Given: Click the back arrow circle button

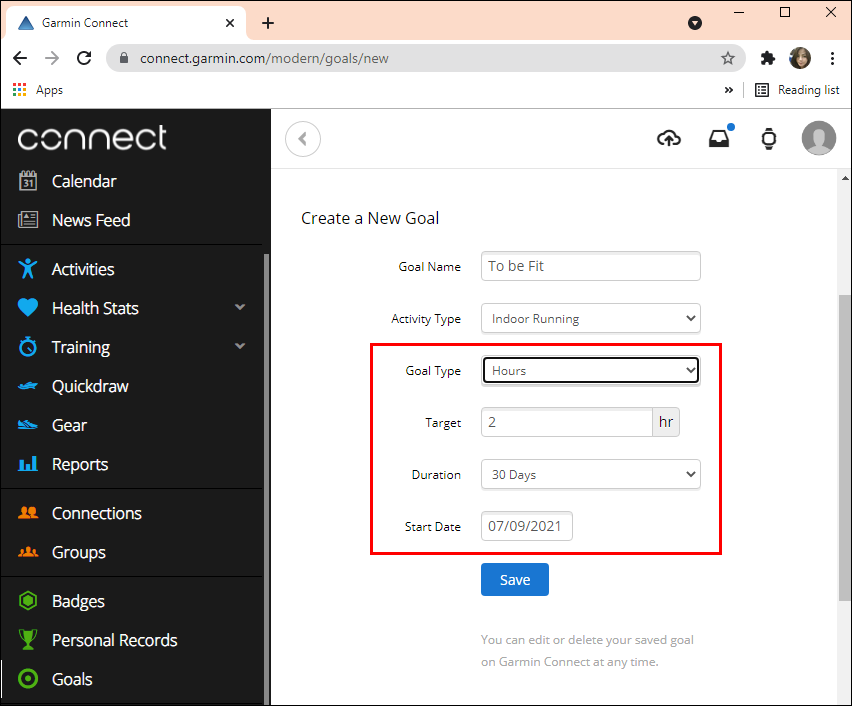Looking at the screenshot, I should pos(303,139).
